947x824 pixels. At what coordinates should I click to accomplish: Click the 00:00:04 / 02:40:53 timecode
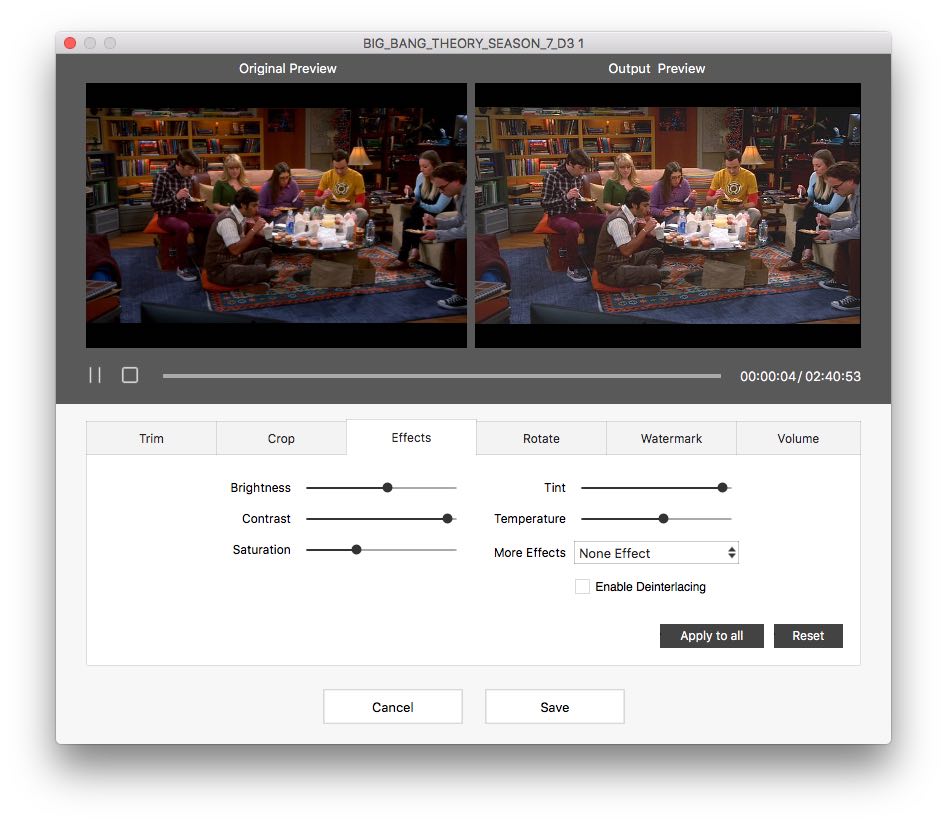tap(800, 376)
